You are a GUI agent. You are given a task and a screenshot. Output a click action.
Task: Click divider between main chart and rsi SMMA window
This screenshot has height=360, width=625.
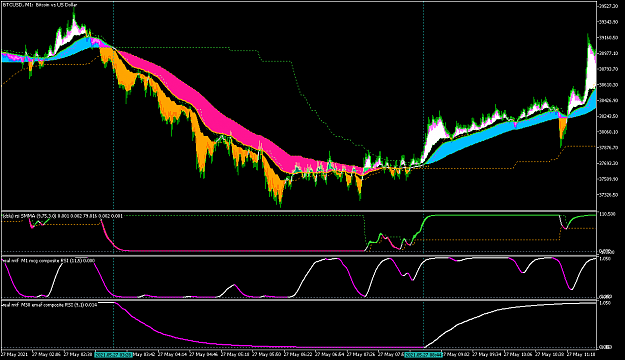[x=299, y=211]
